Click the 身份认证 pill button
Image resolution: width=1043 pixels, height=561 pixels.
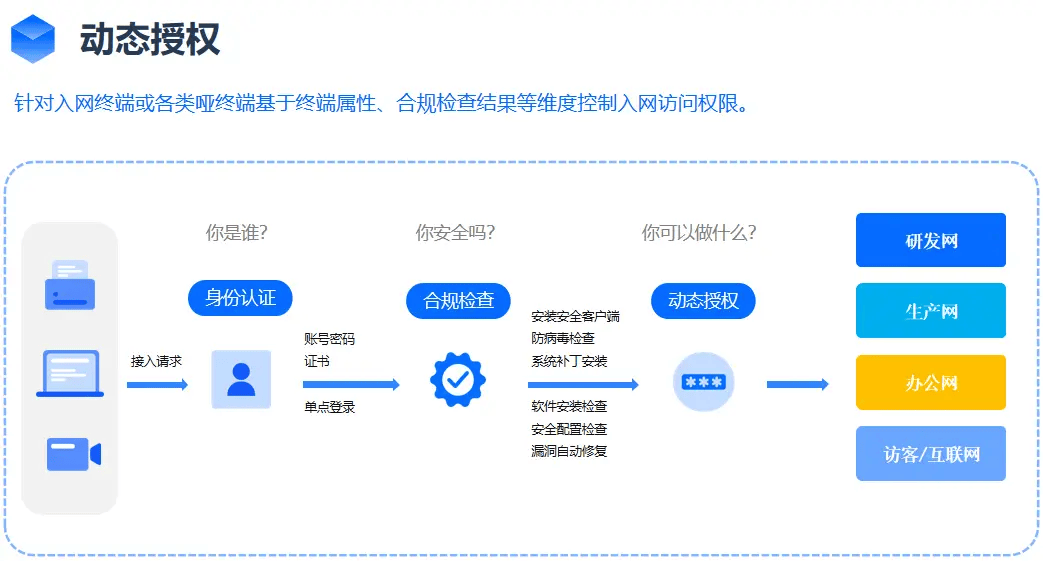(240, 298)
